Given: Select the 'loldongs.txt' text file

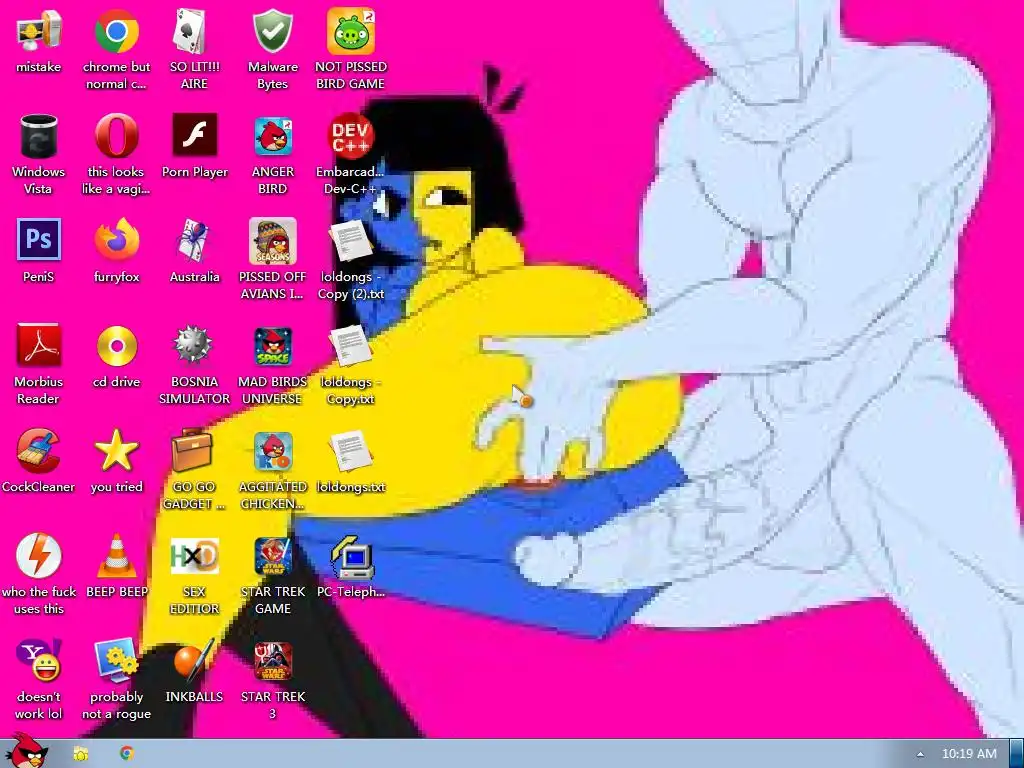Looking at the screenshot, I should click(351, 451).
